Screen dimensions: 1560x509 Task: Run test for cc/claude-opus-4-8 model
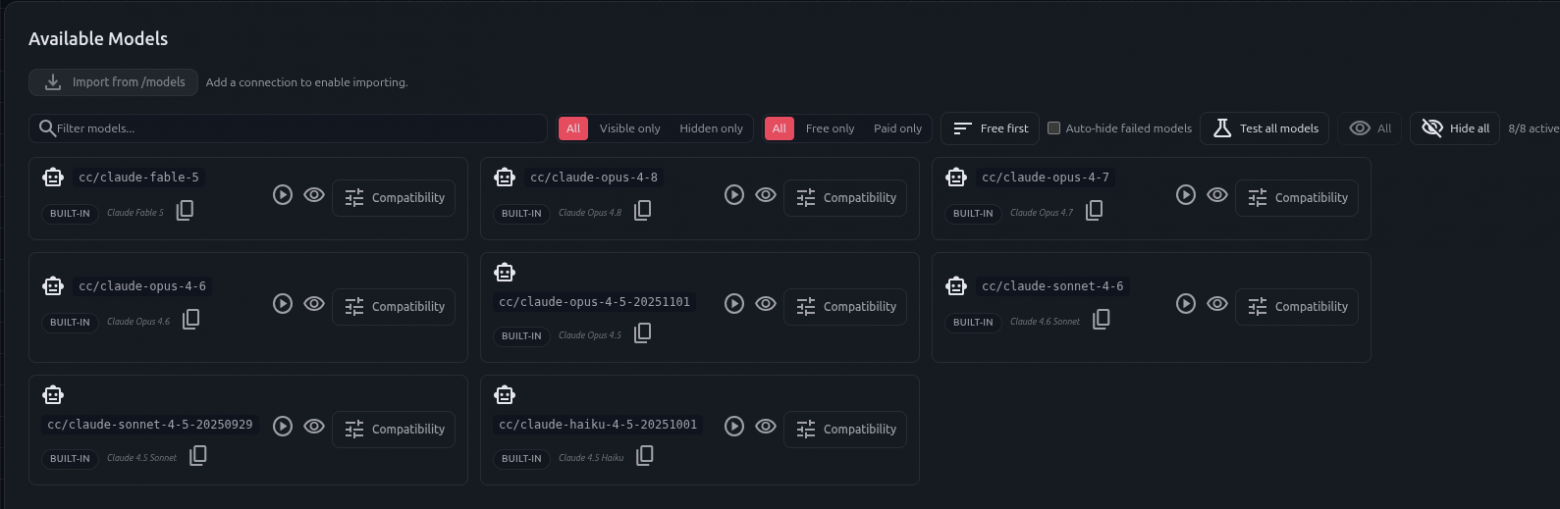click(x=734, y=196)
